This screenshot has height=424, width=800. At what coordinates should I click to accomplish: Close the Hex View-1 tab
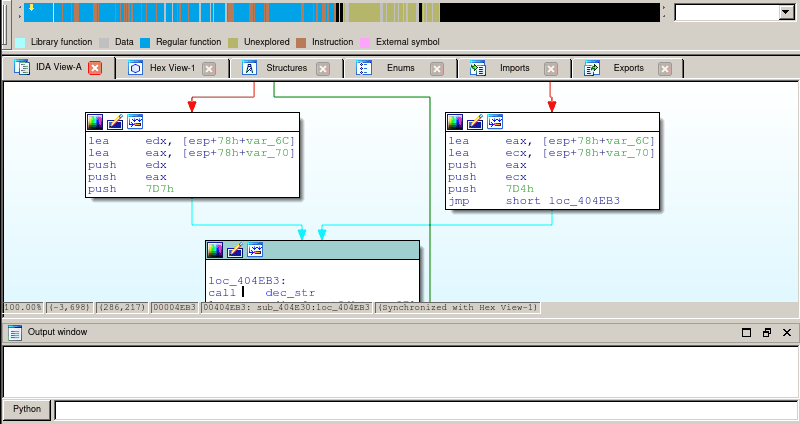tap(209, 69)
